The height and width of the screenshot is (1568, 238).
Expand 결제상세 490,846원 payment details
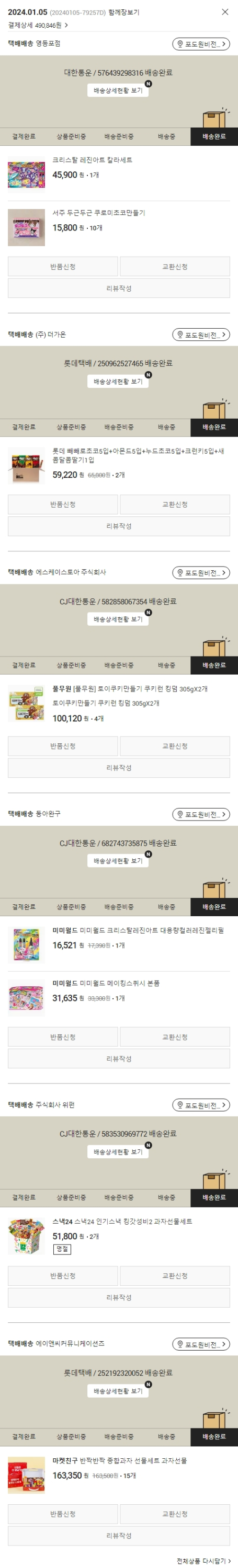click(x=38, y=26)
